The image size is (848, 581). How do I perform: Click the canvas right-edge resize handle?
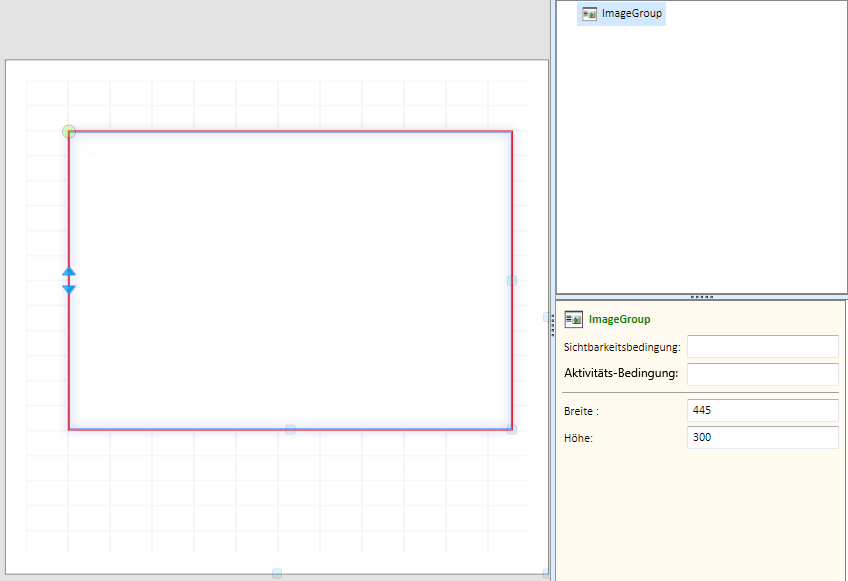pyautogui.click(x=547, y=317)
